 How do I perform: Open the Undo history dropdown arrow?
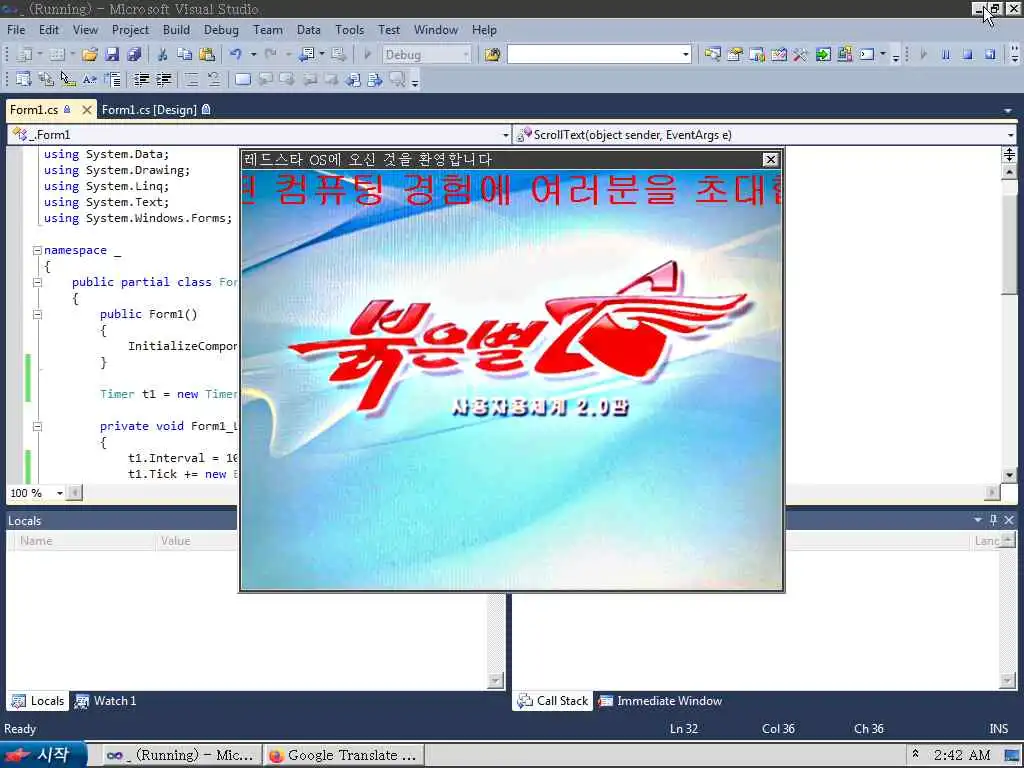coord(253,55)
